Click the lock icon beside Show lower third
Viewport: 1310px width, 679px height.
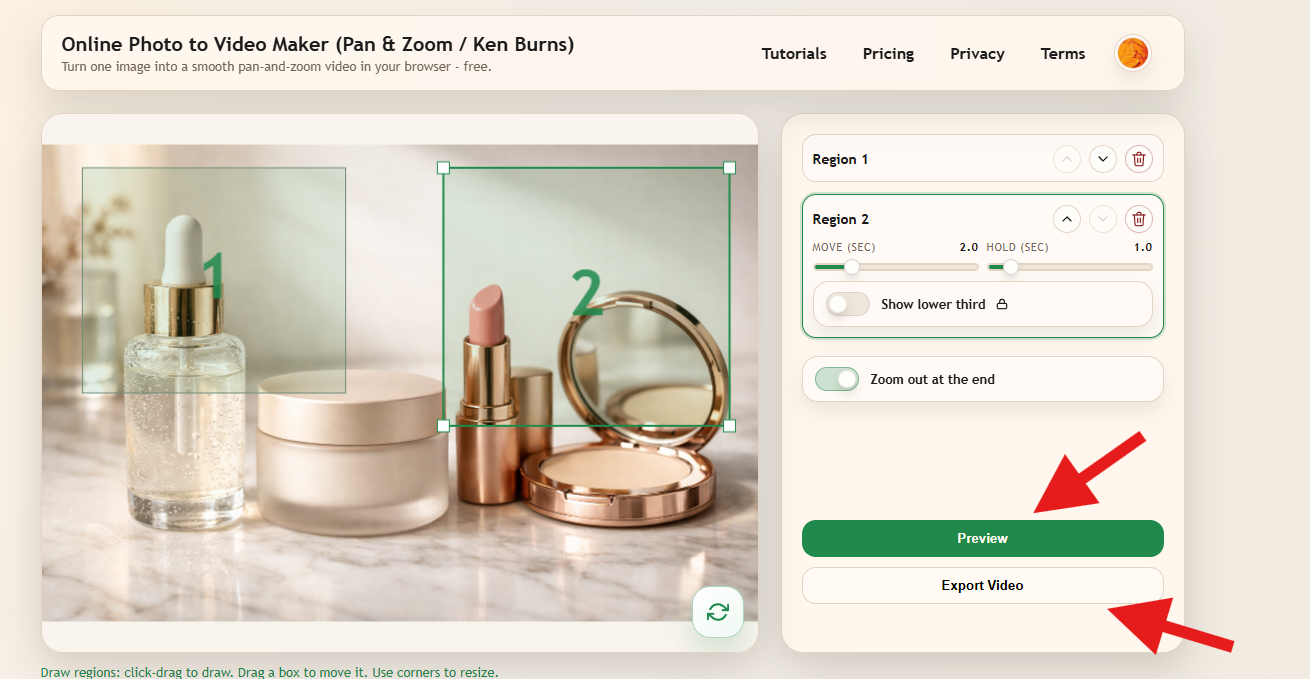pos(1002,303)
